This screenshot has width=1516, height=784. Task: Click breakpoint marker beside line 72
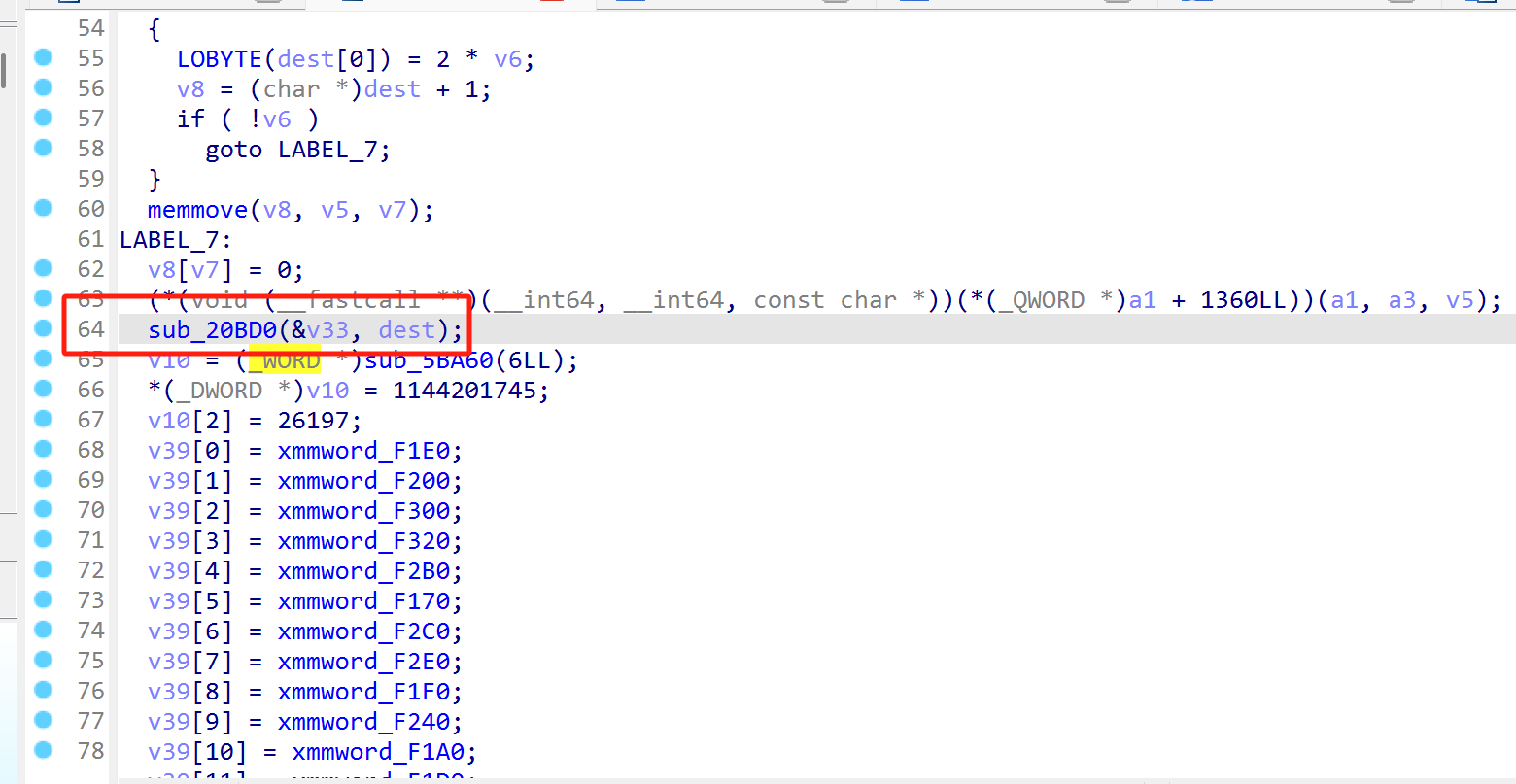click(x=43, y=569)
